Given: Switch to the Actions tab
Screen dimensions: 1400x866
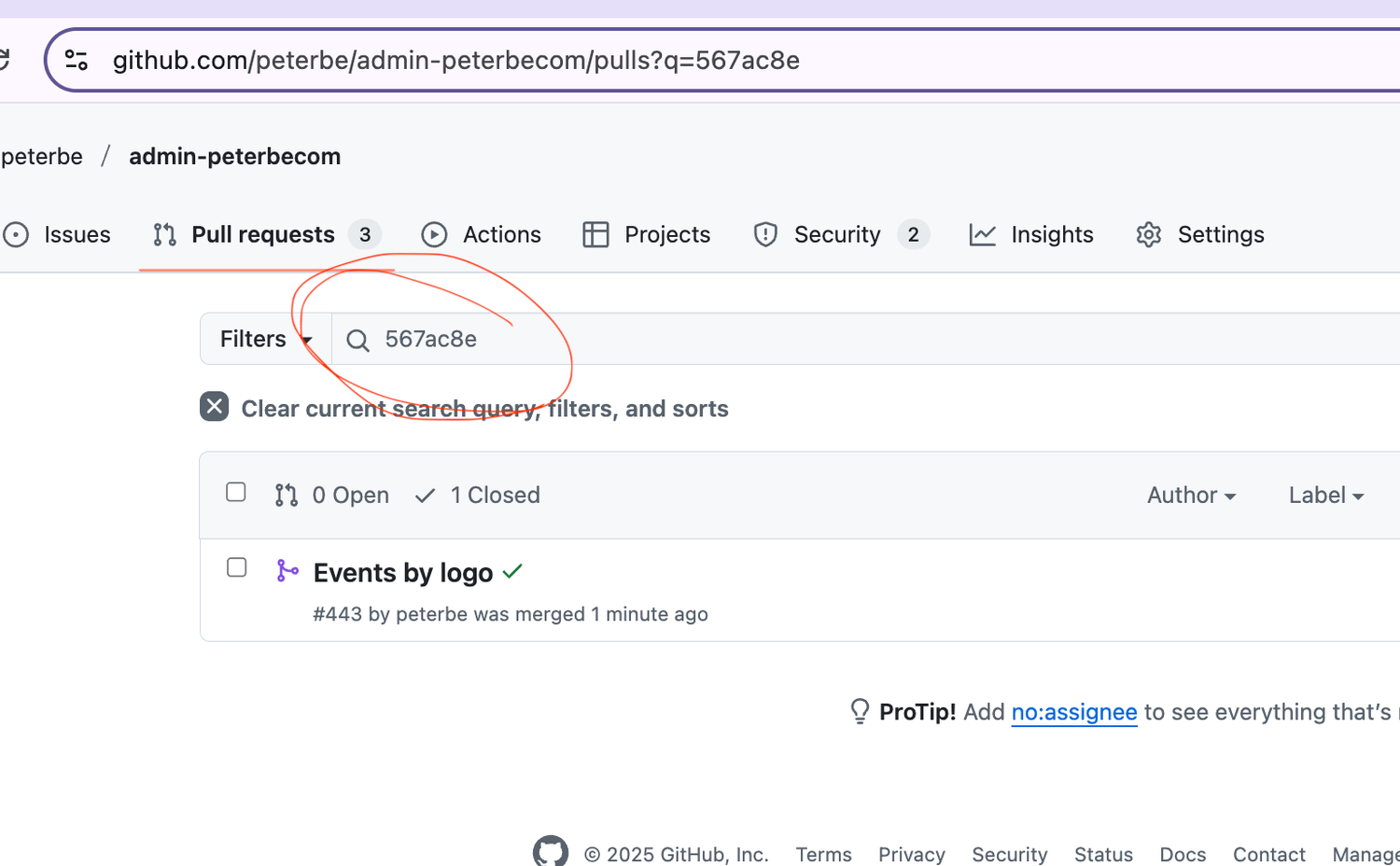Looking at the screenshot, I should [x=482, y=234].
